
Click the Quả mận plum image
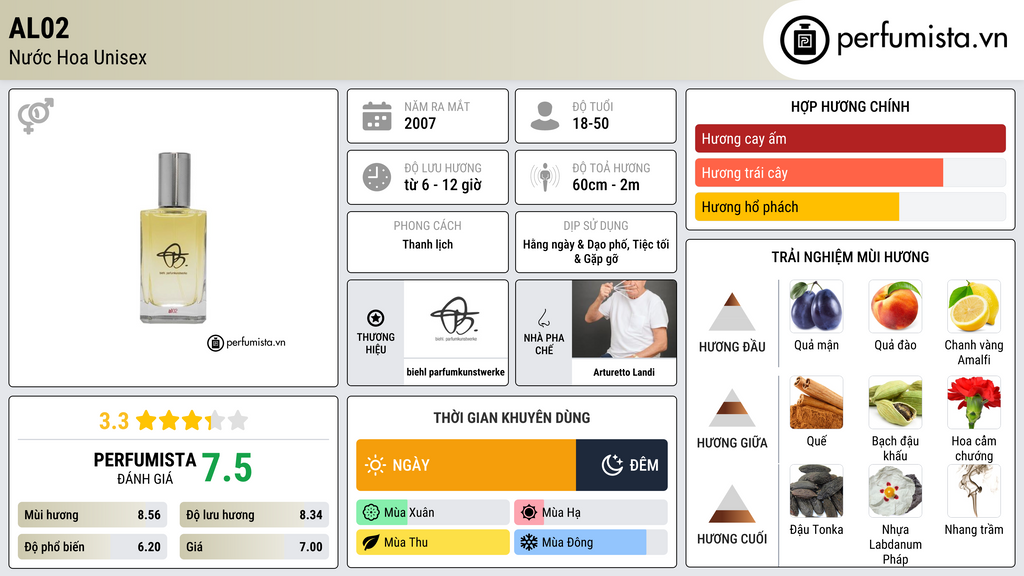(816, 306)
